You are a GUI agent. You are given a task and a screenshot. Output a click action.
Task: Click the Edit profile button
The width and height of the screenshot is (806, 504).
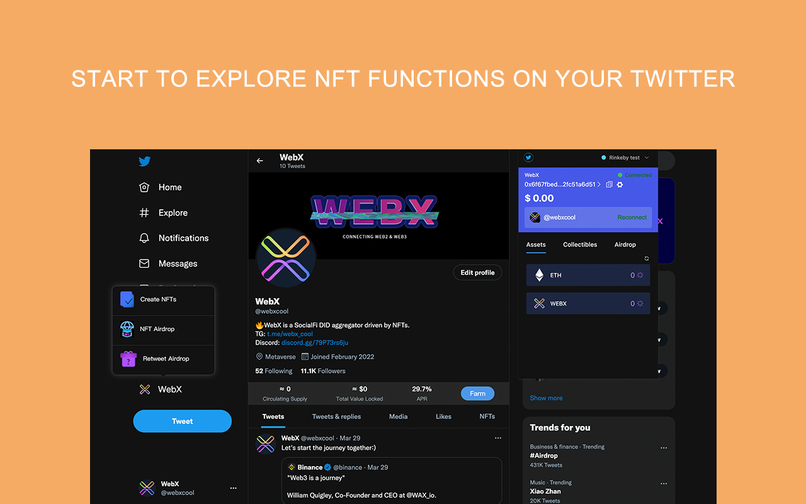point(477,273)
